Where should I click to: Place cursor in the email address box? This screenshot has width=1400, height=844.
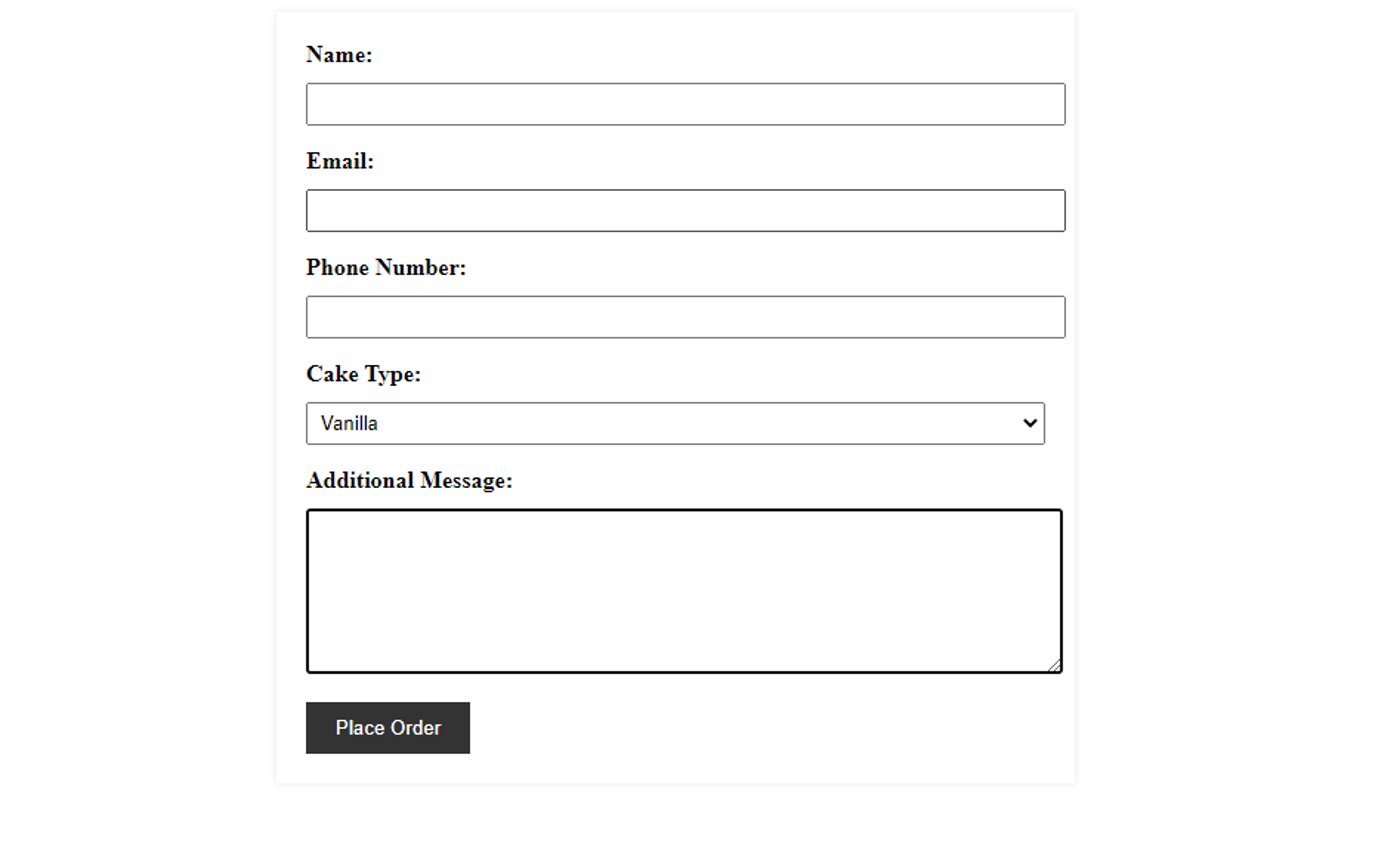coord(685,210)
